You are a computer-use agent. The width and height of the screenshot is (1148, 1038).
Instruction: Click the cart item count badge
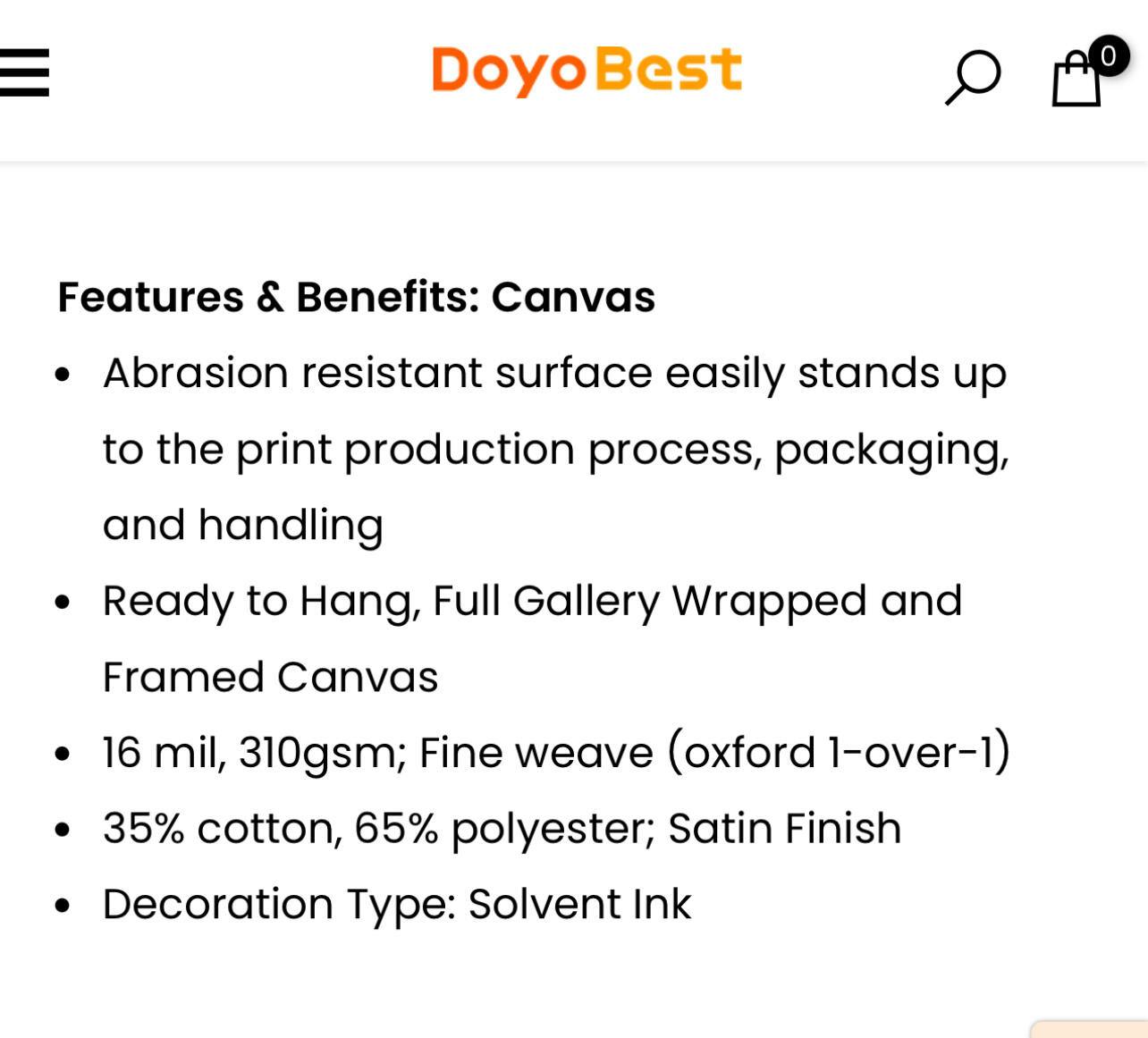point(1109,56)
